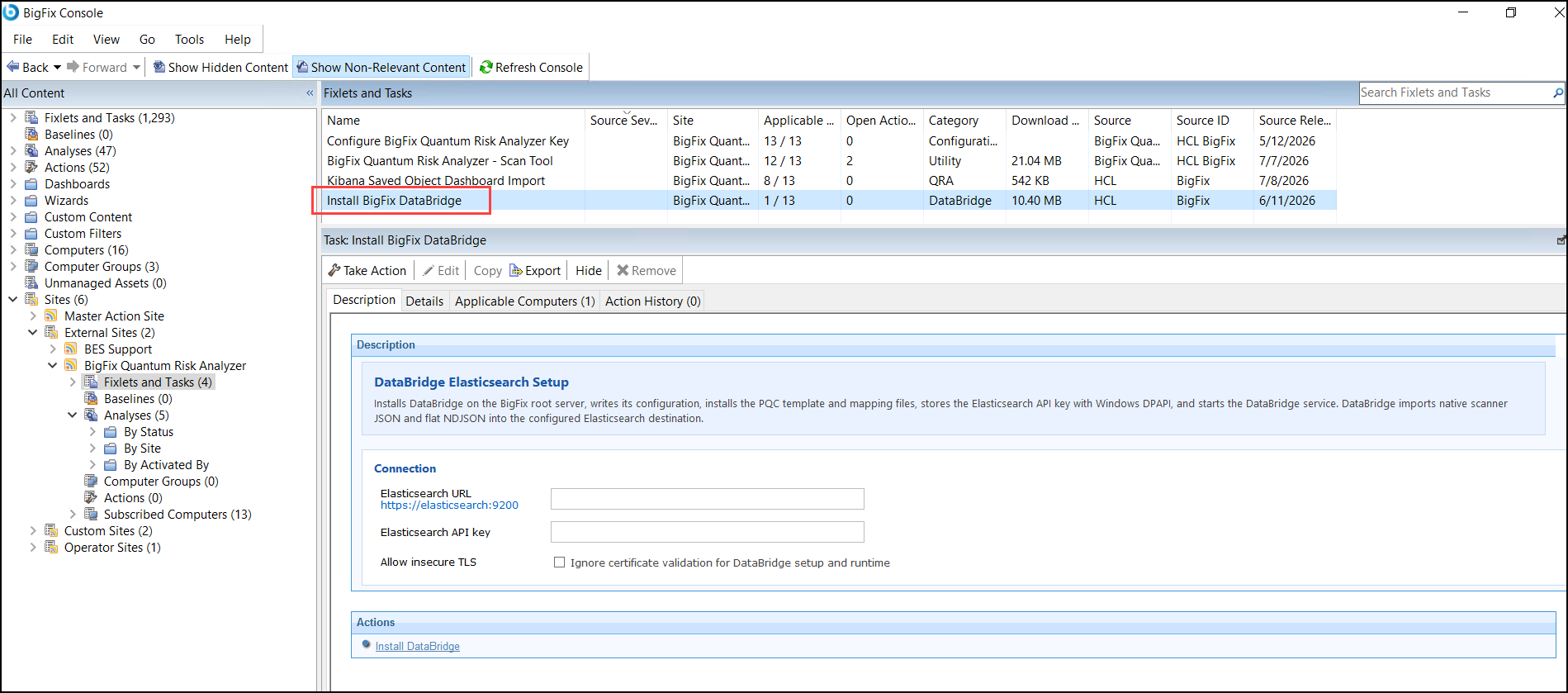Enable the Allow insecure TLS checkbox
The image size is (1568, 693).
click(x=559, y=562)
